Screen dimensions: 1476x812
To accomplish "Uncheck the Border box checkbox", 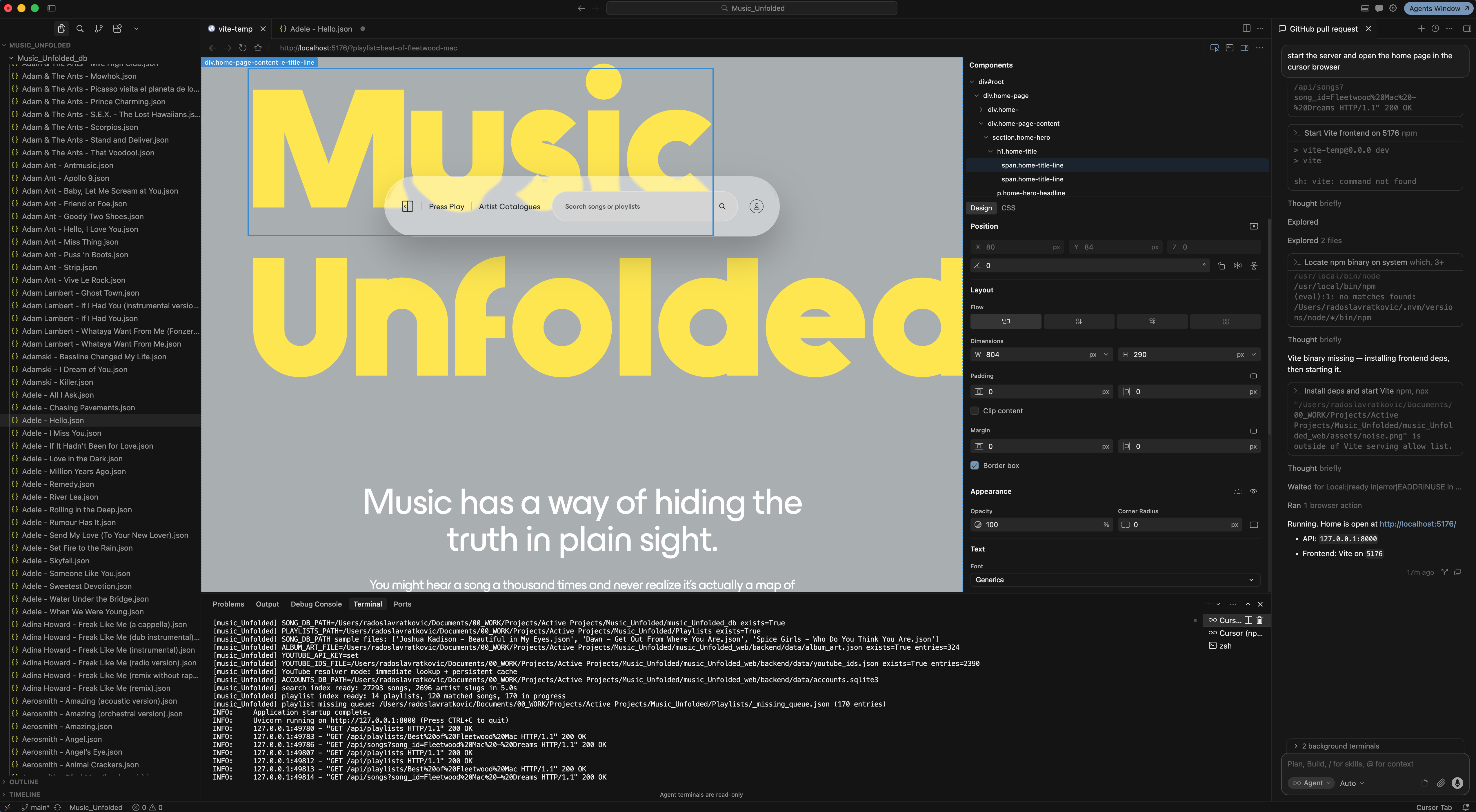I will 975,466.
